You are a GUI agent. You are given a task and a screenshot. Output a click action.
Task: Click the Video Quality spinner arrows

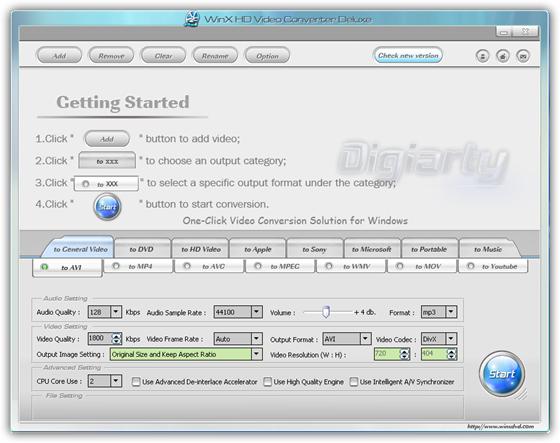pyautogui.click(x=116, y=338)
